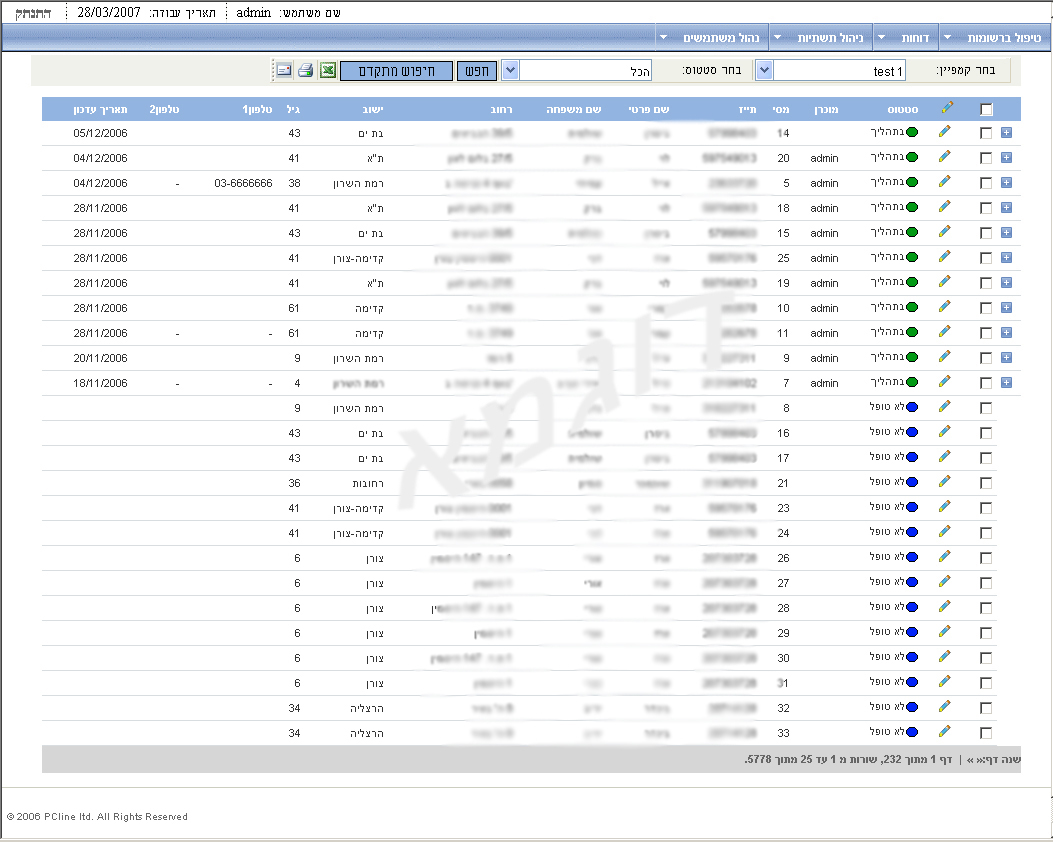Click the ישוב column header
1053x842 pixels.
[373, 109]
